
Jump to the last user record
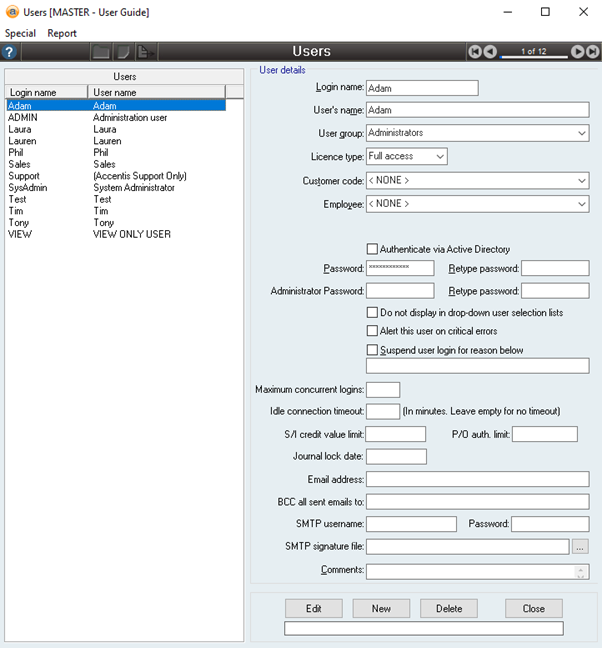pyautogui.click(x=592, y=51)
